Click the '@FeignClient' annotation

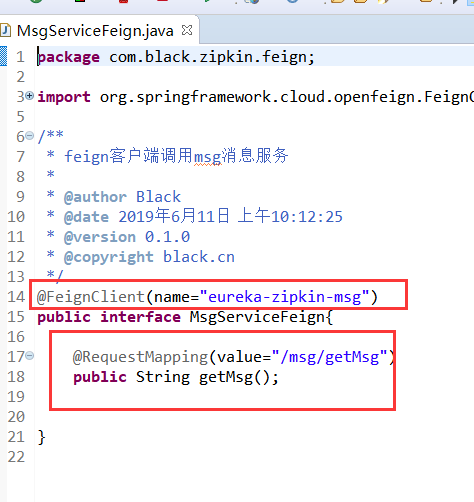pos(91,297)
